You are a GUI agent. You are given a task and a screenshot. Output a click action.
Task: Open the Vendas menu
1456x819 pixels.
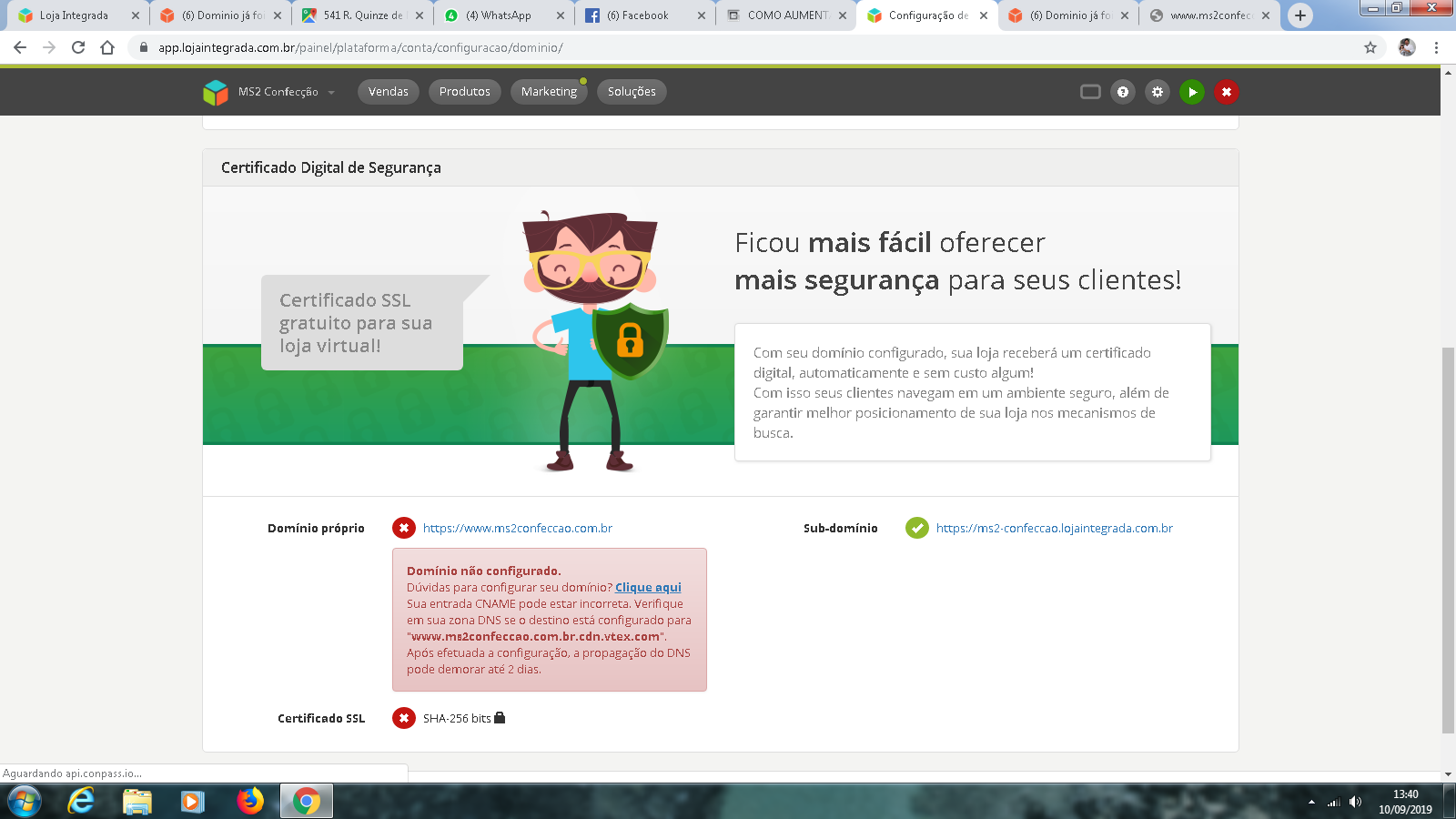(389, 92)
